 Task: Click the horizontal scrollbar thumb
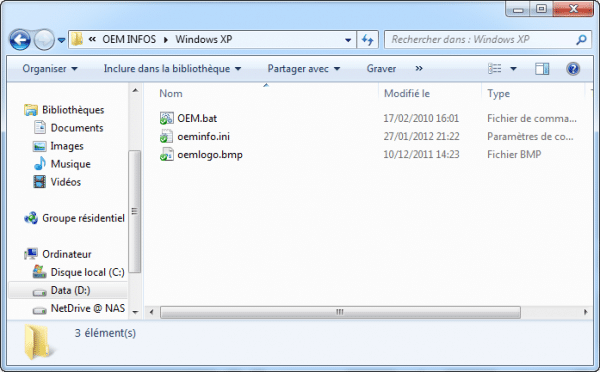point(340,312)
